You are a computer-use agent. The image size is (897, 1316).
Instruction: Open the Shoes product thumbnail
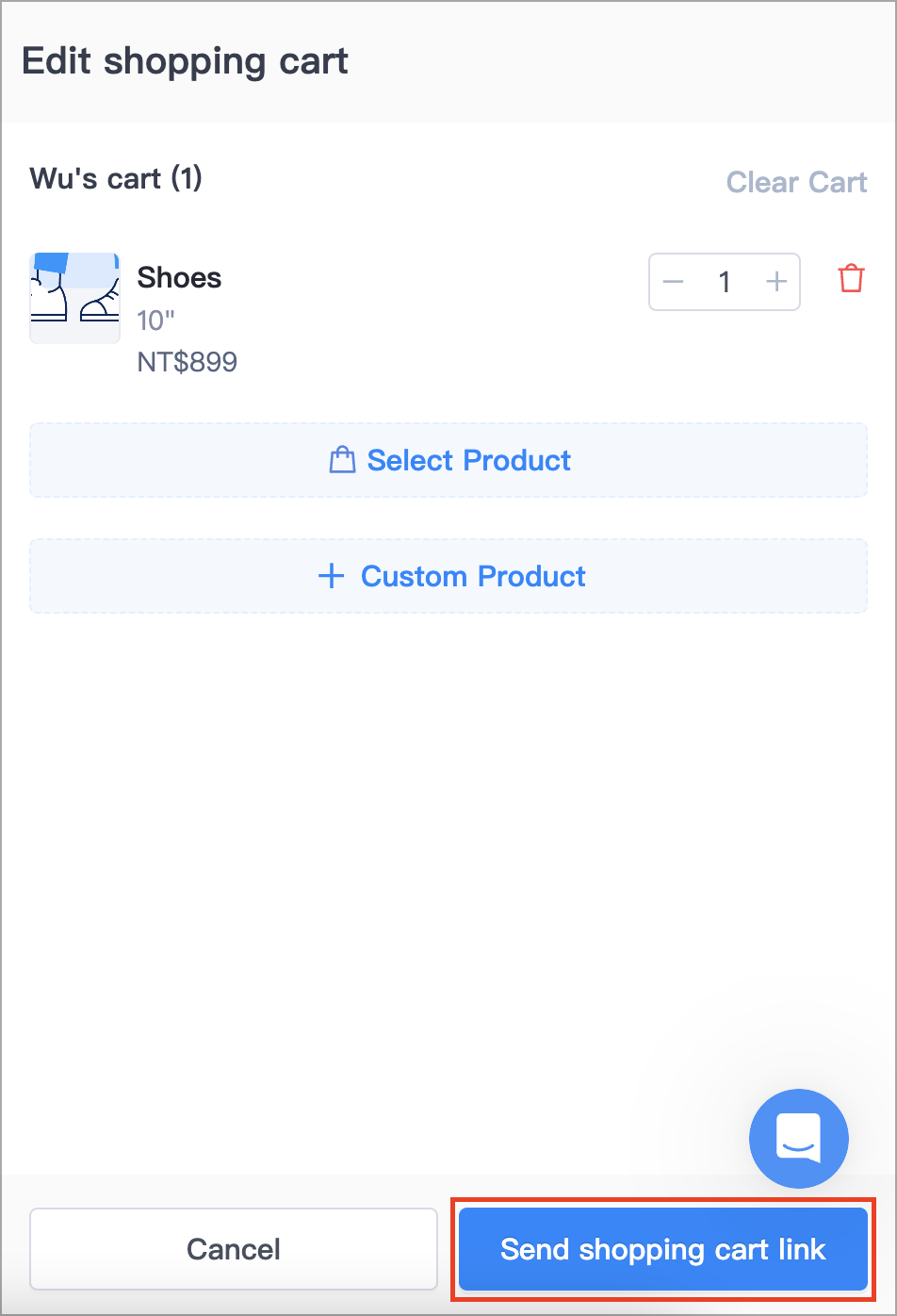click(x=74, y=298)
